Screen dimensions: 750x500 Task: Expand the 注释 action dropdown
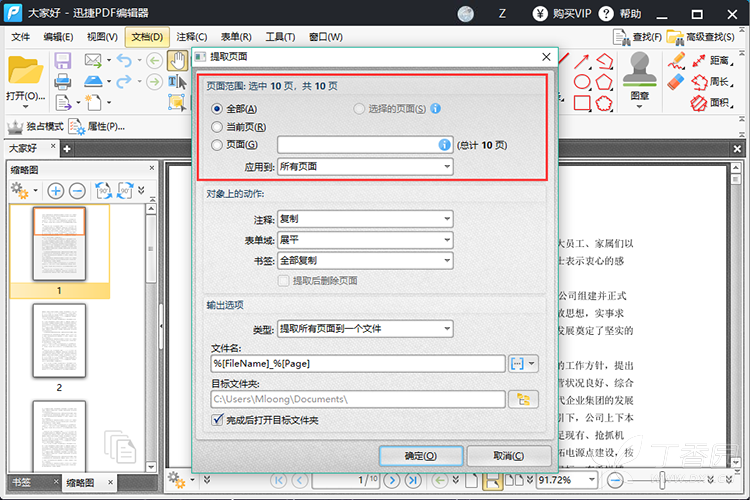365,218
